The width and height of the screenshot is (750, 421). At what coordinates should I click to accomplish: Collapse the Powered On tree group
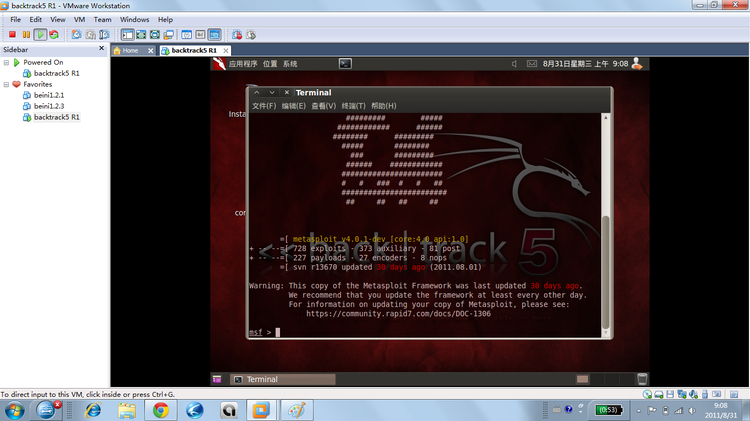pos(6,62)
